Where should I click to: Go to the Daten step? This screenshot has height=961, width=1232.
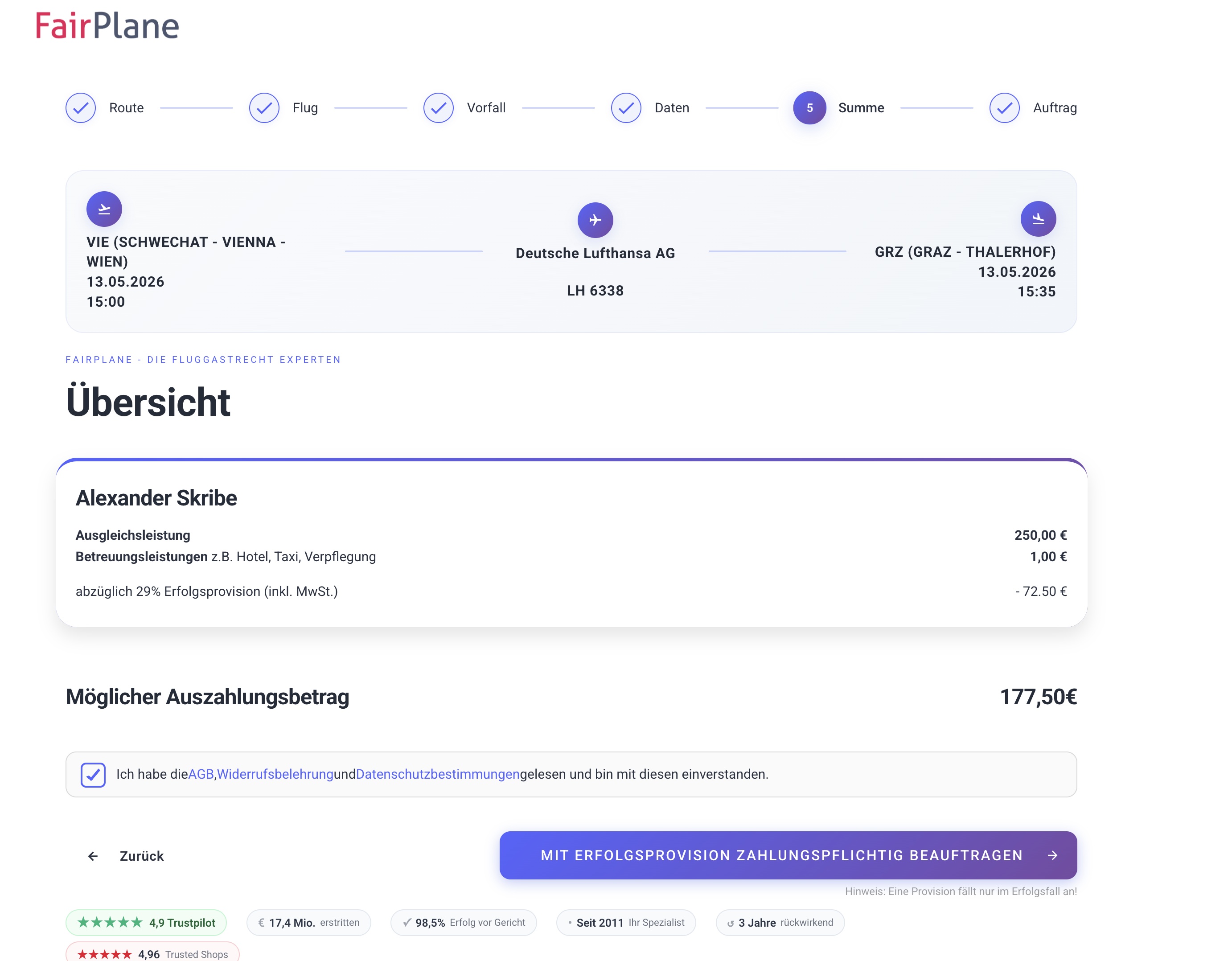coord(672,108)
